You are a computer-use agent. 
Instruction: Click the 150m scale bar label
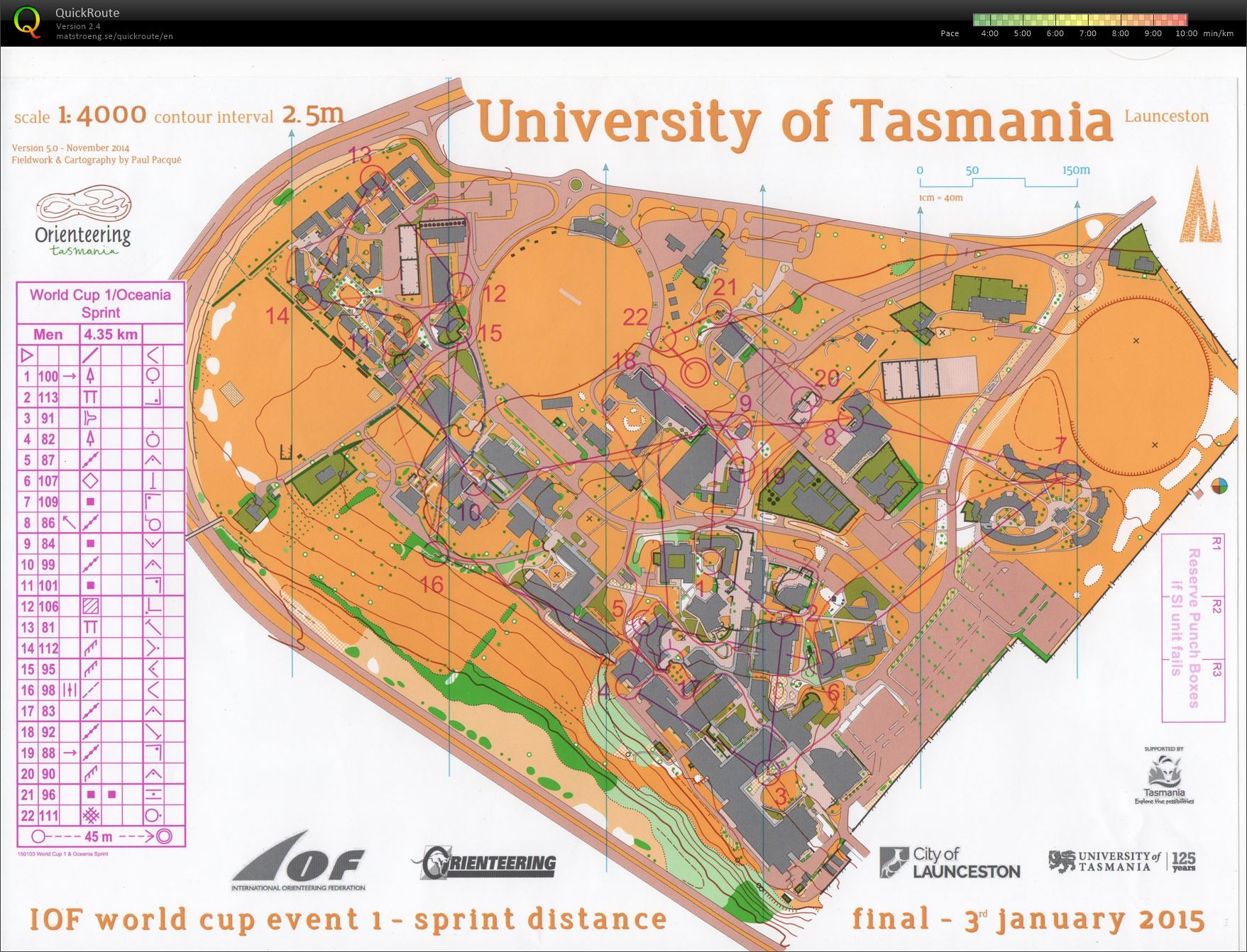point(1076,170)
